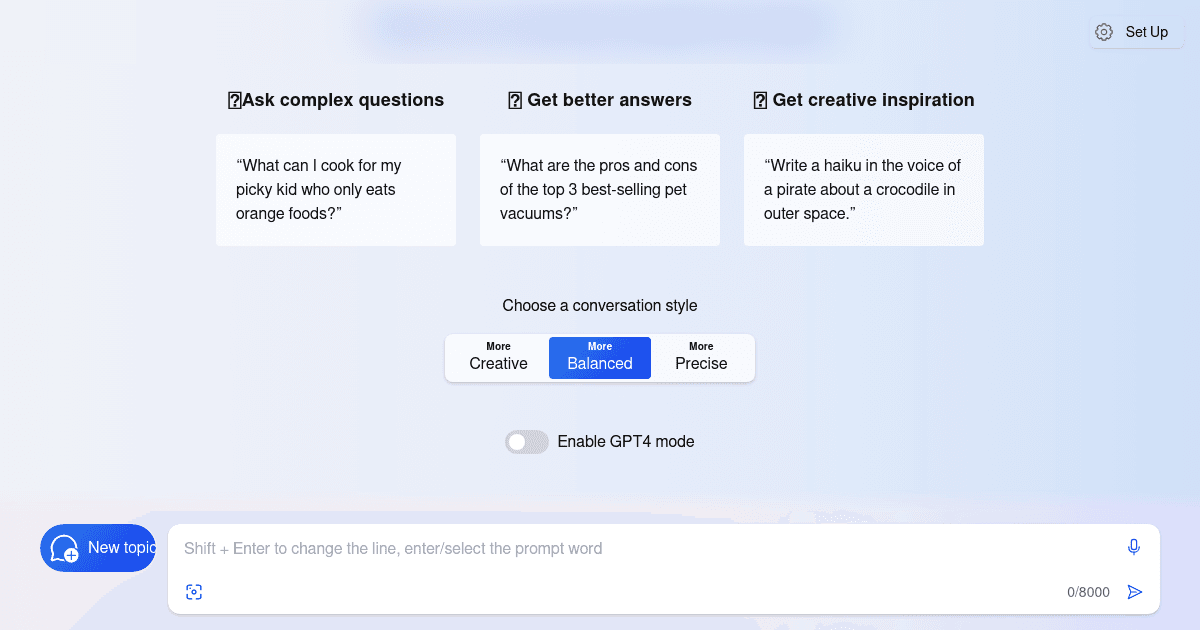Click the icon beside 'Ask complex questions'
This screenshot has height=630, width=1200.
point(233,99)
